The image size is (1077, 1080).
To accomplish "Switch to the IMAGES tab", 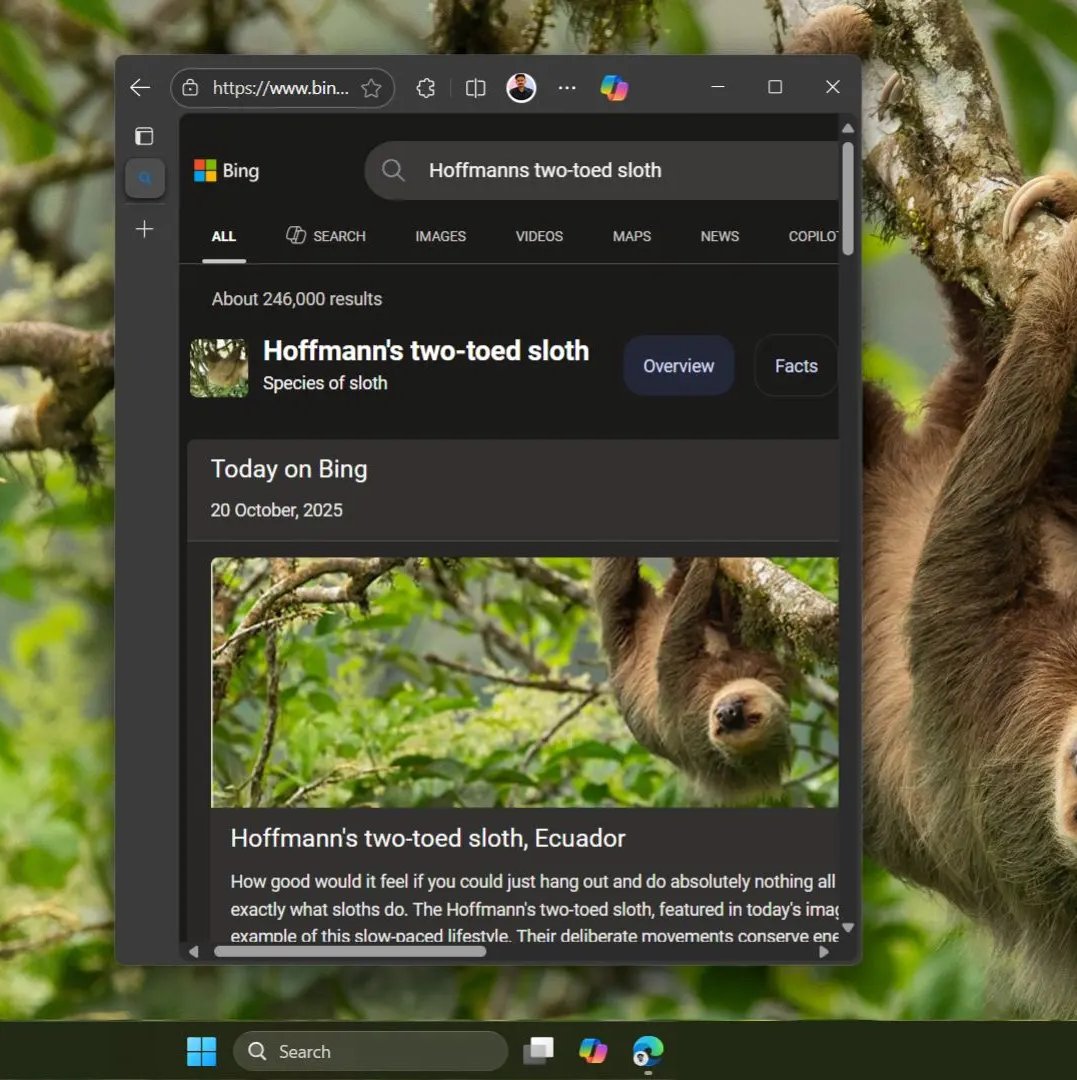I will tap(440, 236).
